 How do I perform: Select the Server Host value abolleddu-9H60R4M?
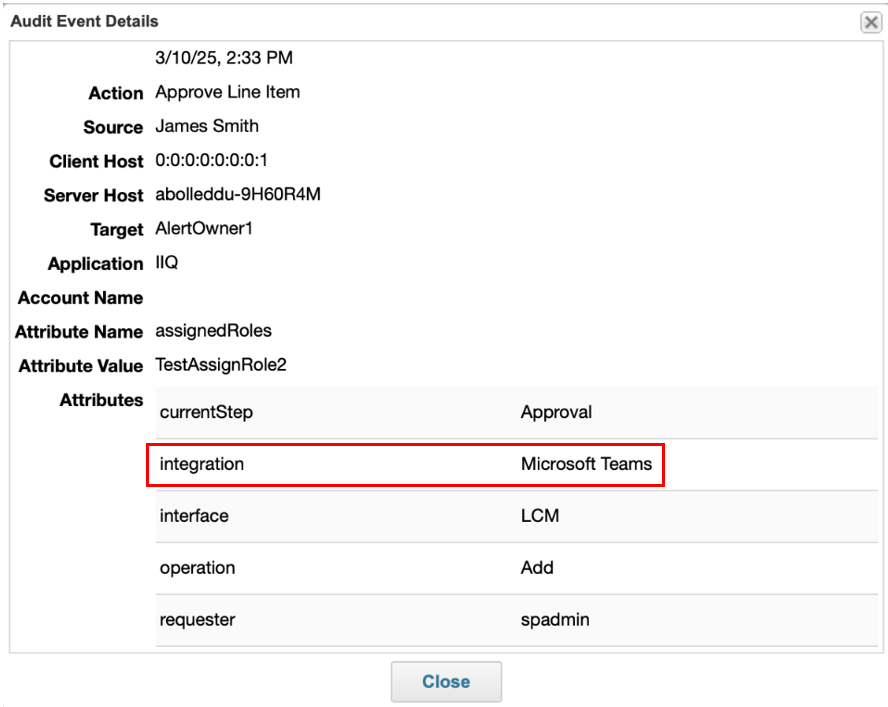[x=237, y=194]
